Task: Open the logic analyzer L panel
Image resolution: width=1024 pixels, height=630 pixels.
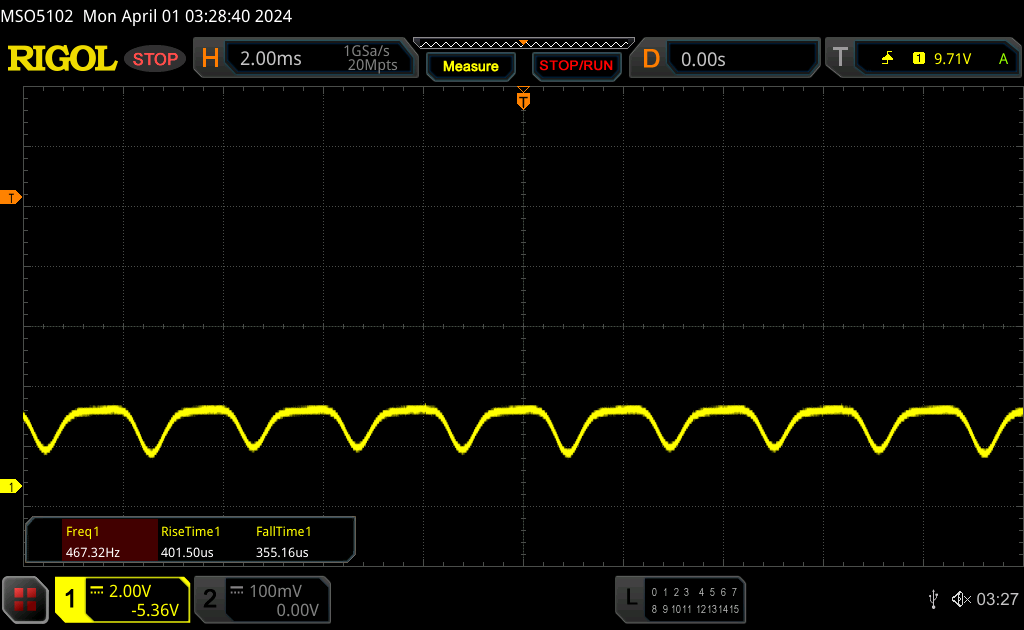Action: click(680, 599)
